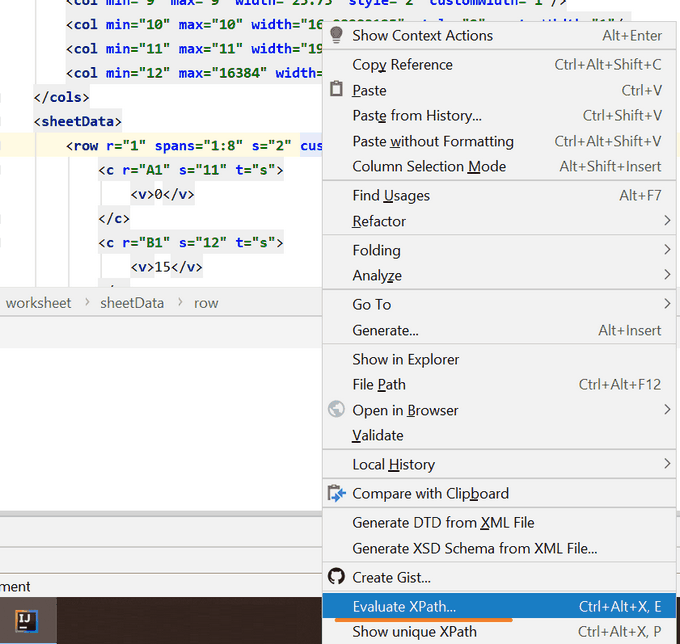Click the GitHub icon beside Create Gist
Viewport: 680px width, 644px height.
tap(336, 577)
